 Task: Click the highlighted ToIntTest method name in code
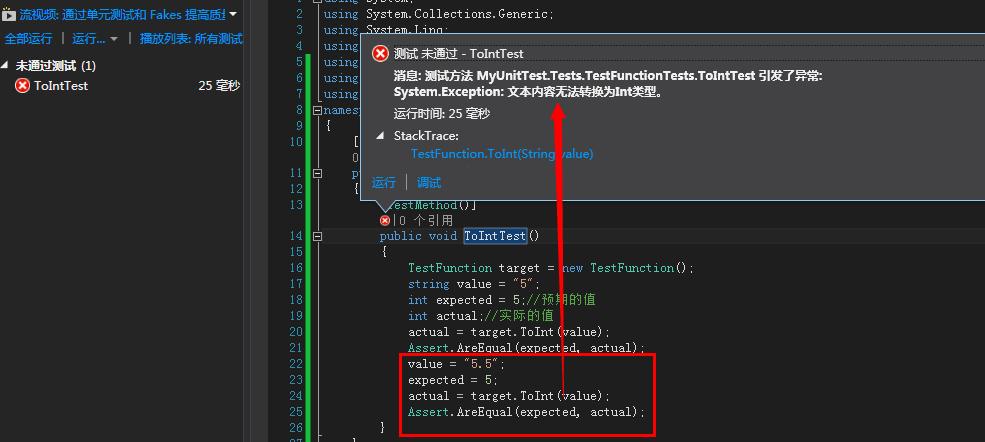pyautogui.click(x=494, y=236)
